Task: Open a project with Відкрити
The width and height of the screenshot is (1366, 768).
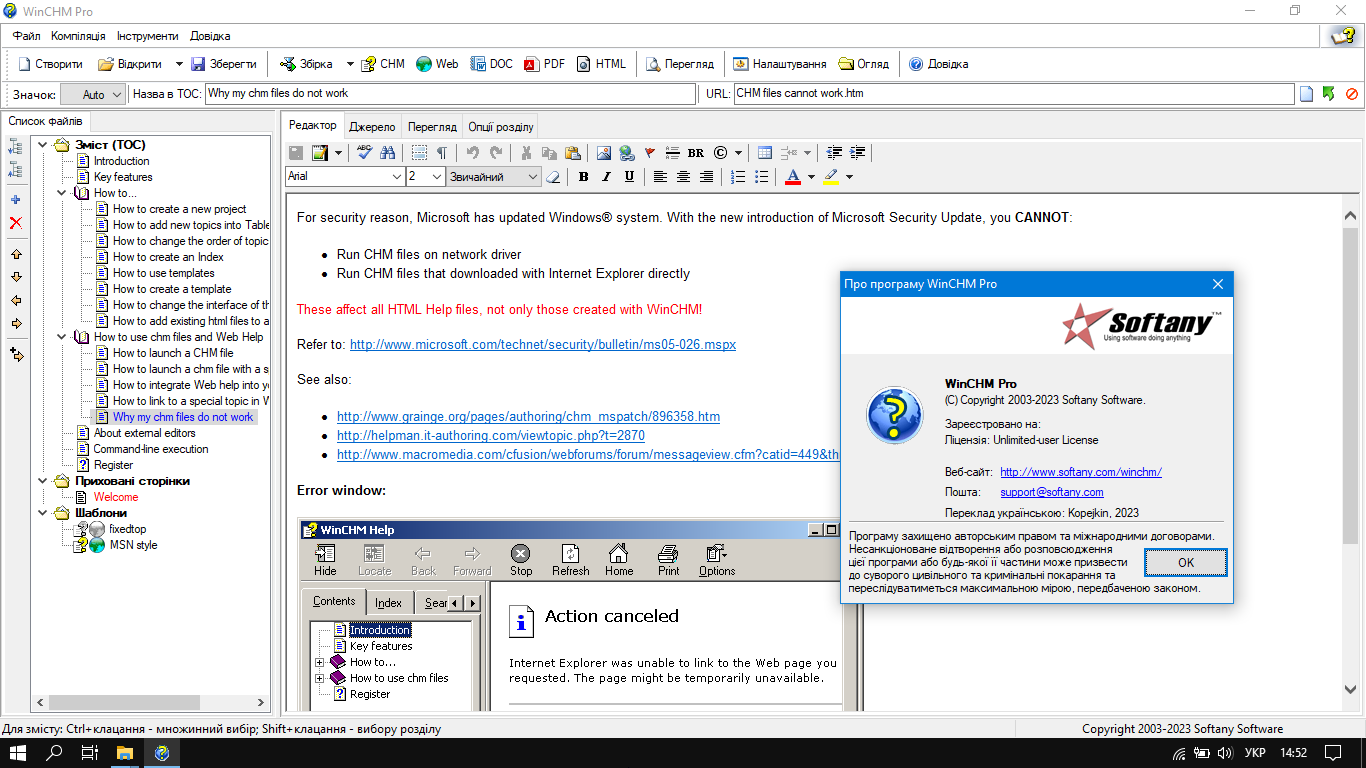Action: coord(129,64)
